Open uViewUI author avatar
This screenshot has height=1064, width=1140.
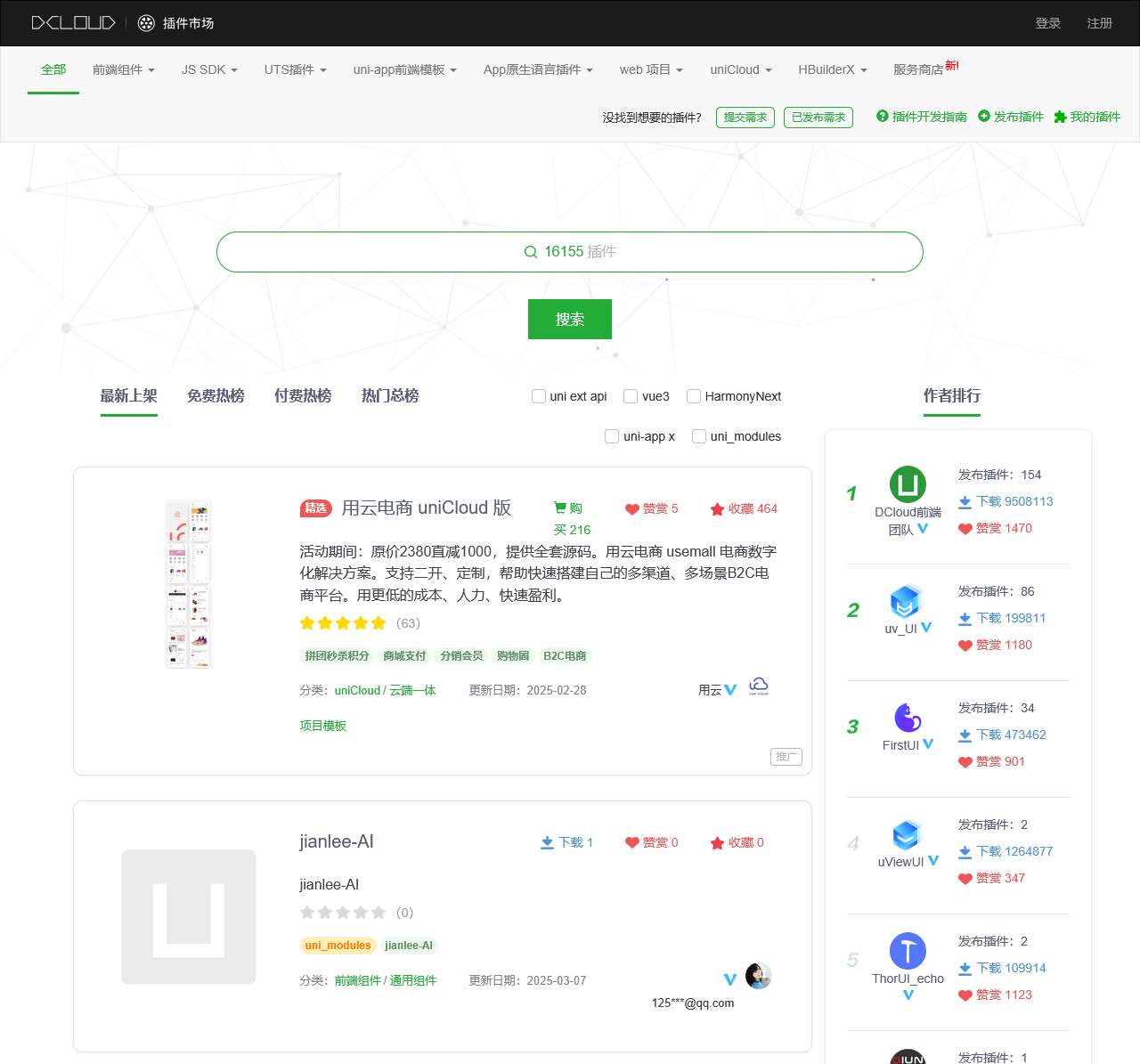click(x=906, y=835)
